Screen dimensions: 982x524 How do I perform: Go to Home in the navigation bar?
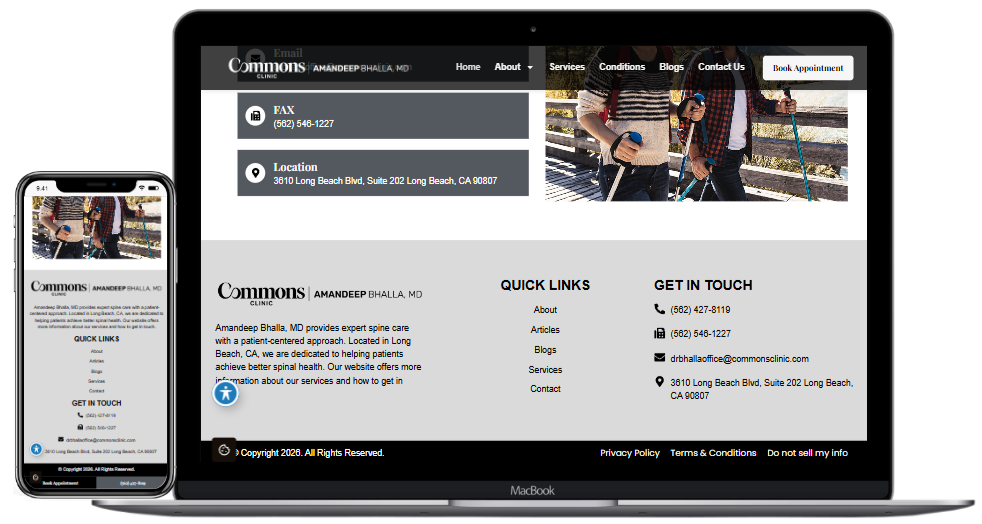[x=468, y=67]
